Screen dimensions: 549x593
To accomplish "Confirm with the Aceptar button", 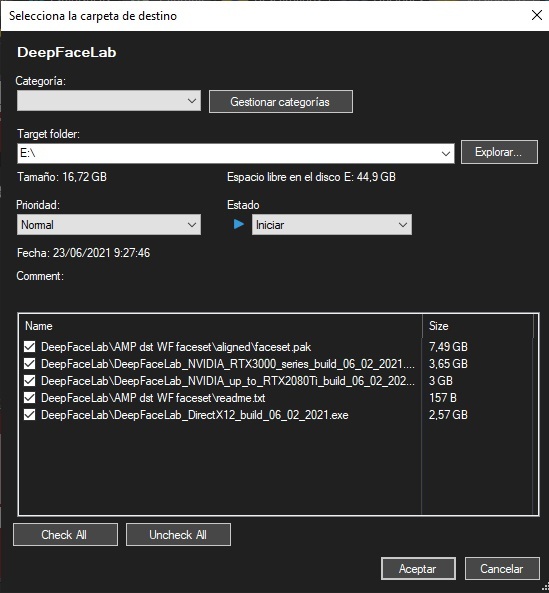I will pos(418,568).
